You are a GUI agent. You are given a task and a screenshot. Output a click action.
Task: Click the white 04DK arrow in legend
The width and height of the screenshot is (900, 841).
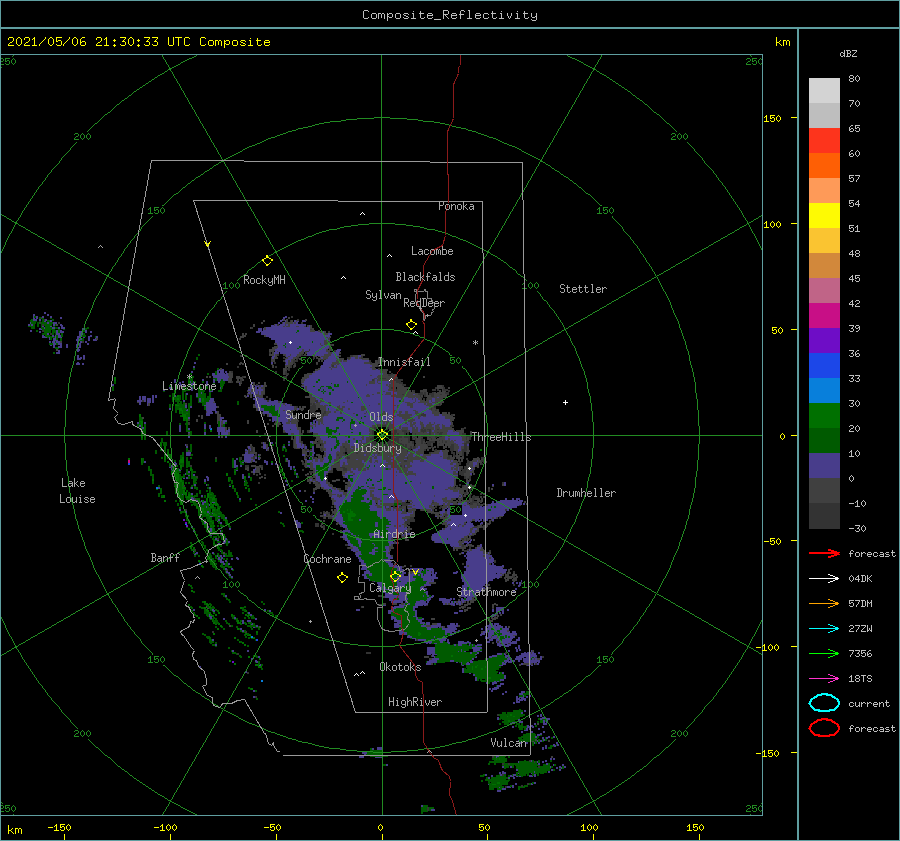click(824, 579)
